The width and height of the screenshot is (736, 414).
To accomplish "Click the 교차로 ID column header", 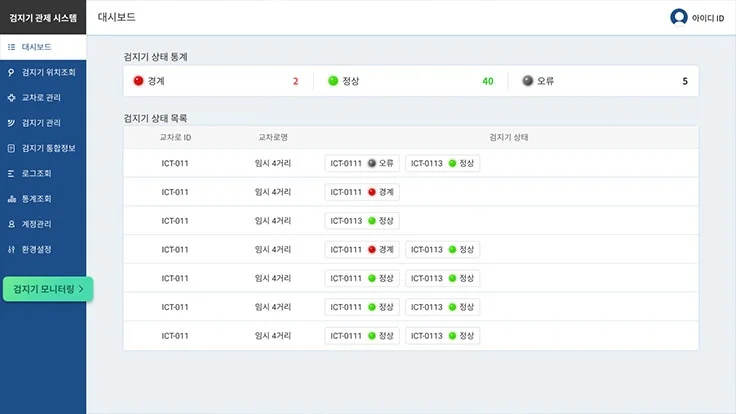I will pos(175,138).
